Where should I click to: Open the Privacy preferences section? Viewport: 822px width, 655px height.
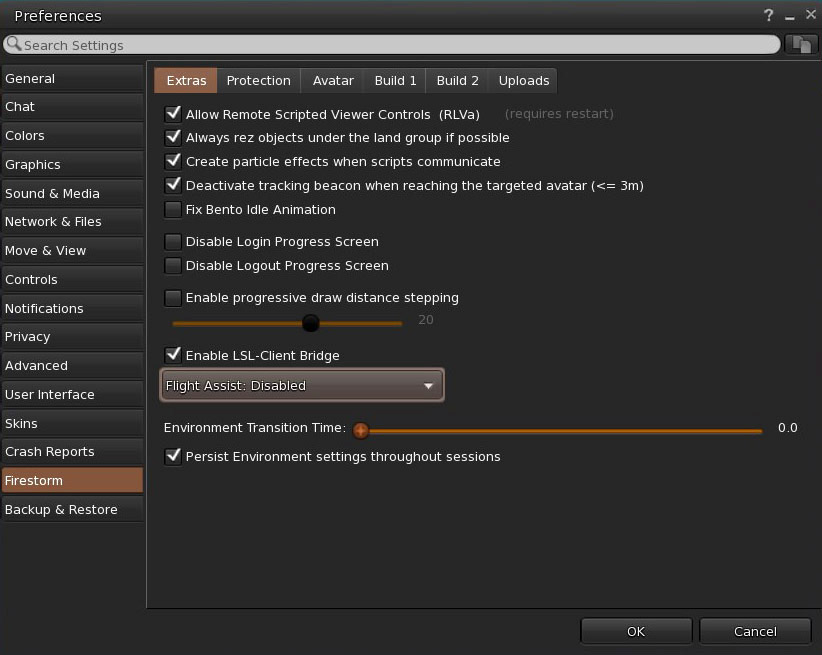click(72, 337)
